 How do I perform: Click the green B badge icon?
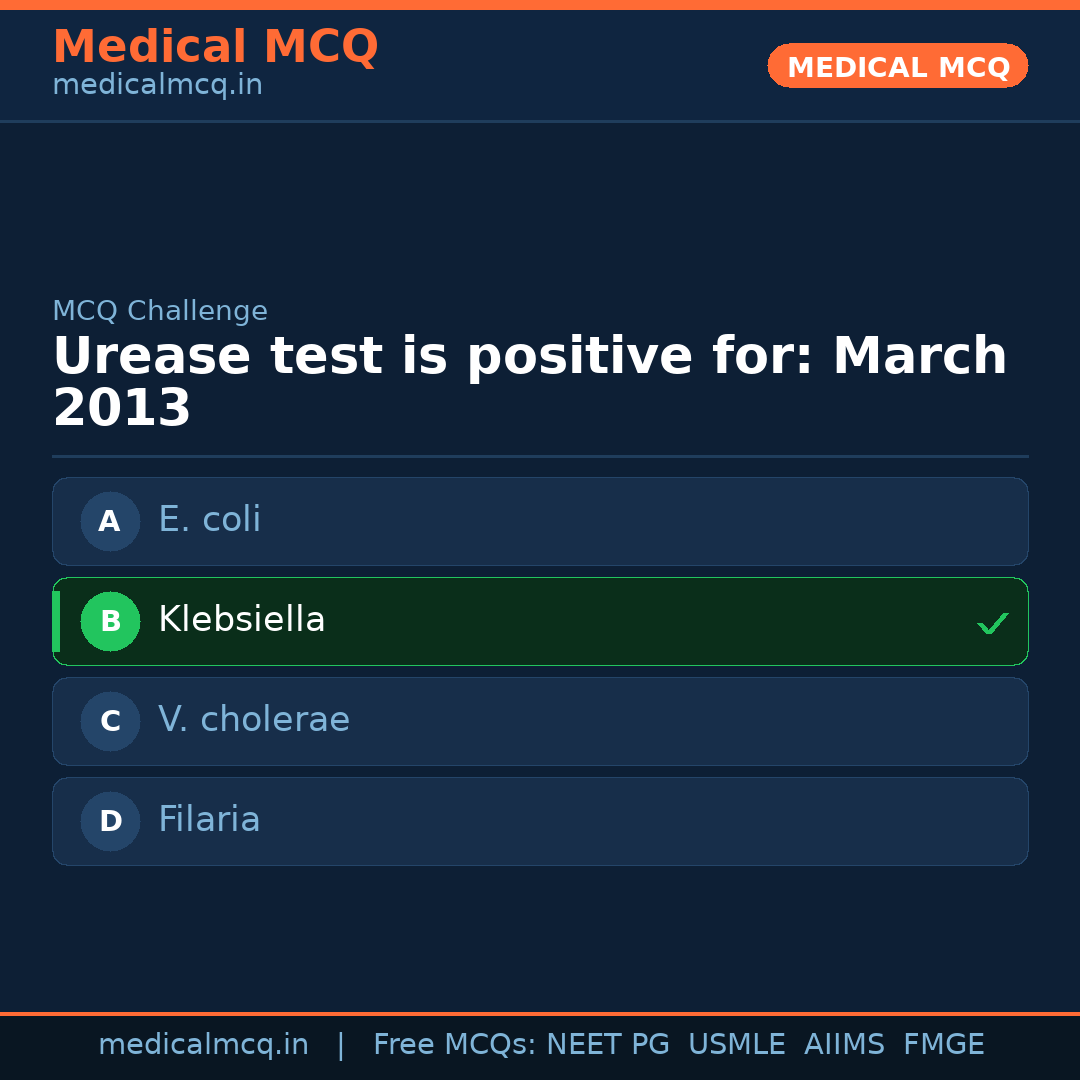tap(110, 621)
